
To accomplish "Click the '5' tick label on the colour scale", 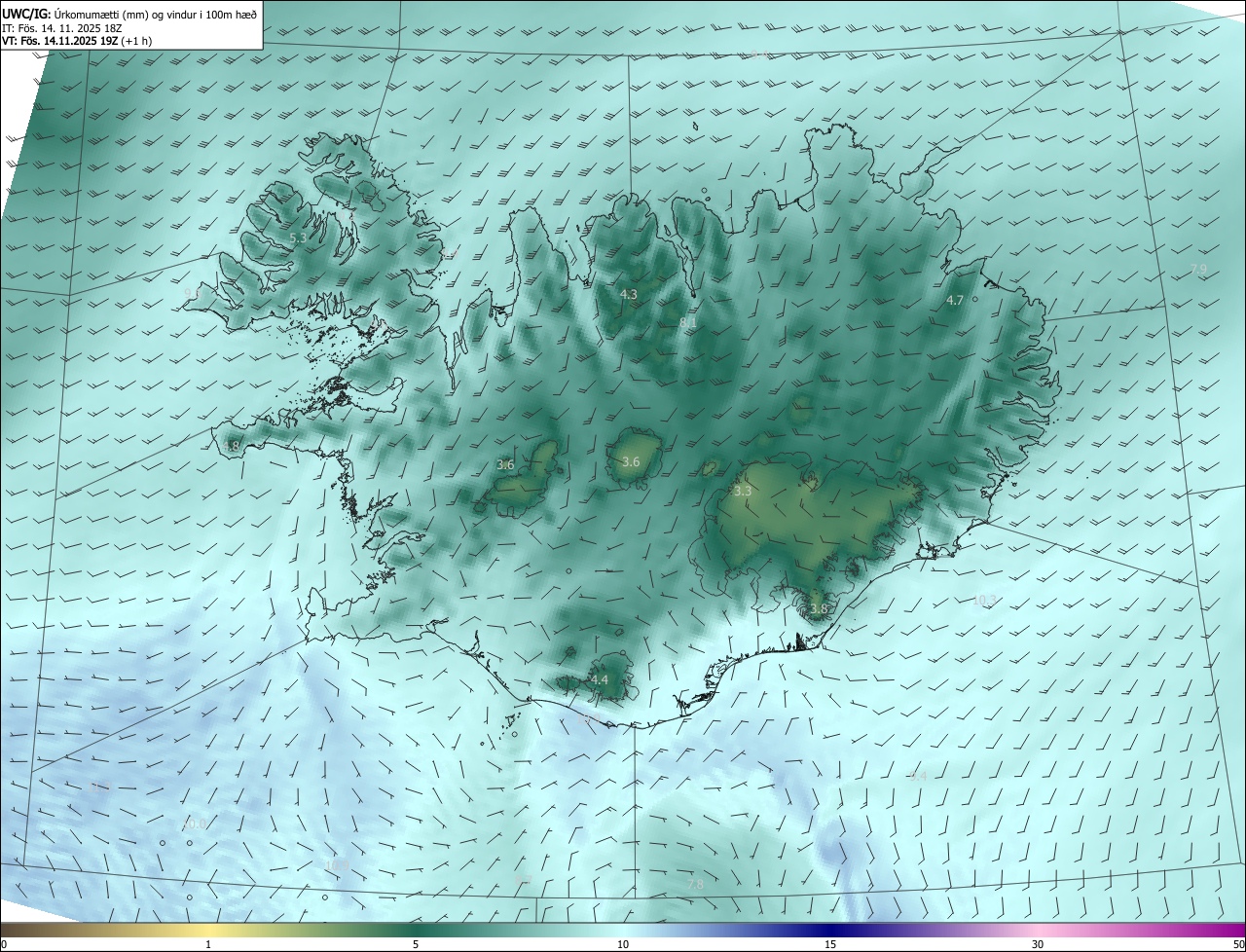I will 416,945.
